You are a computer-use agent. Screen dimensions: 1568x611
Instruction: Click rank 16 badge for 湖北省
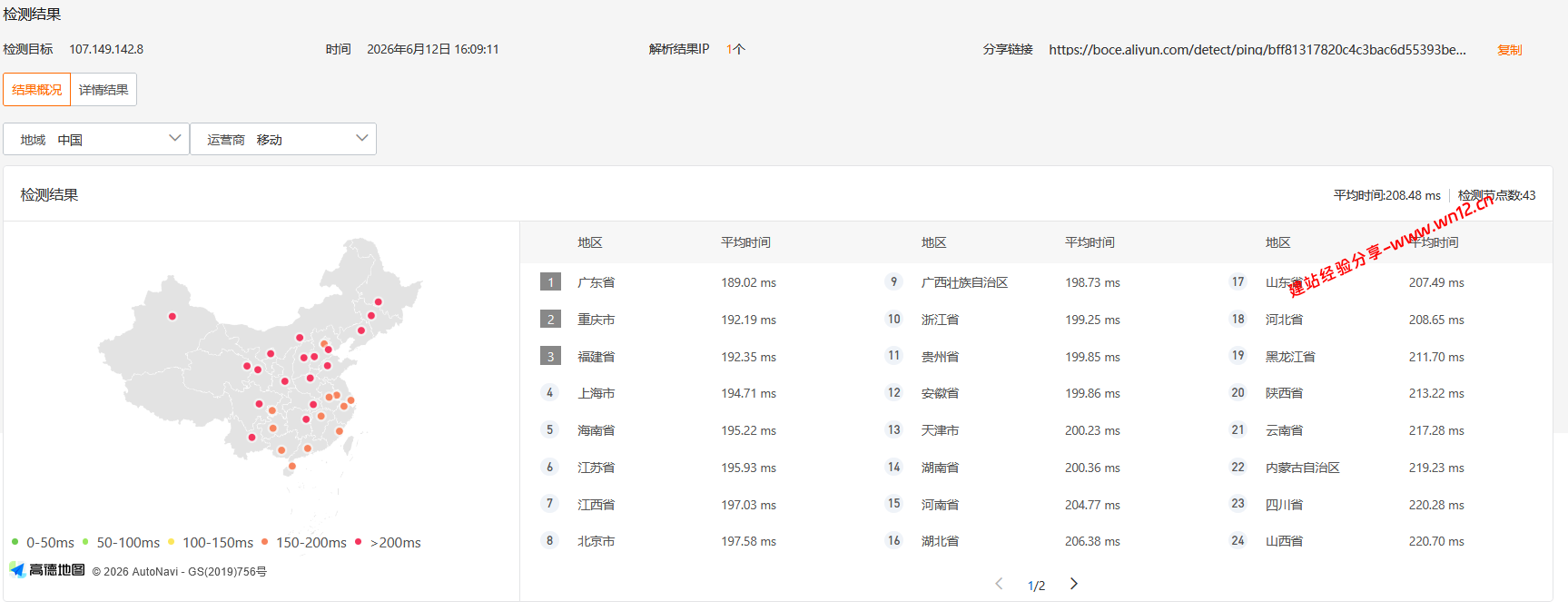pyautogui.click(x=894, y=541)
